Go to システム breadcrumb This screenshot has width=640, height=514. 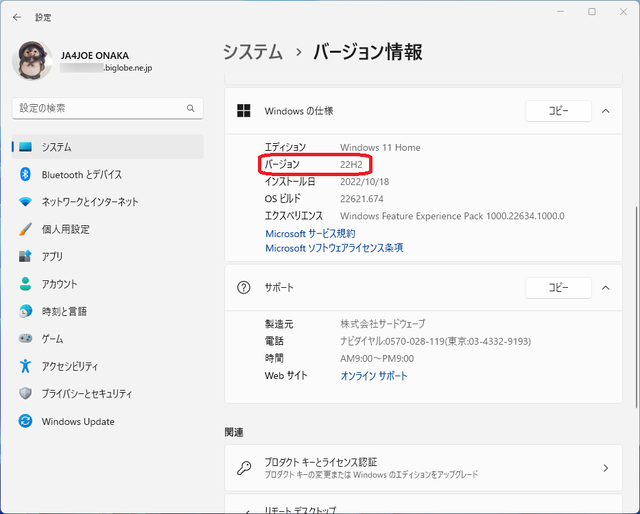coord(253,52)
